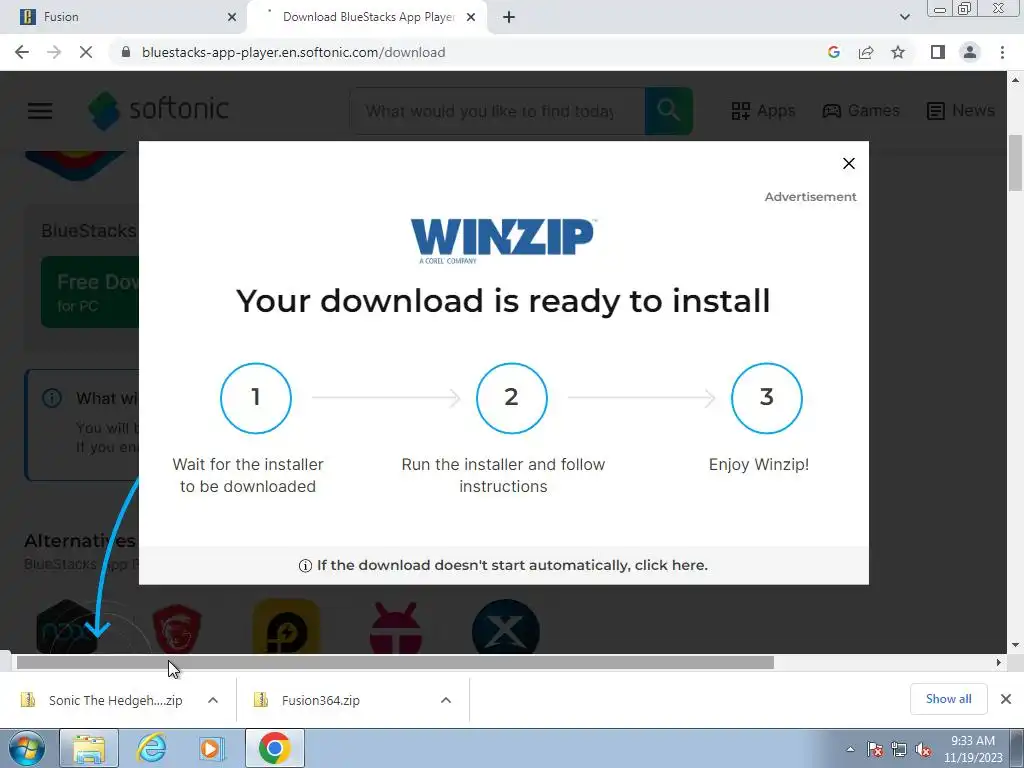
Task: Click the muted volume tray icon
Action: [x=923, y=749]
